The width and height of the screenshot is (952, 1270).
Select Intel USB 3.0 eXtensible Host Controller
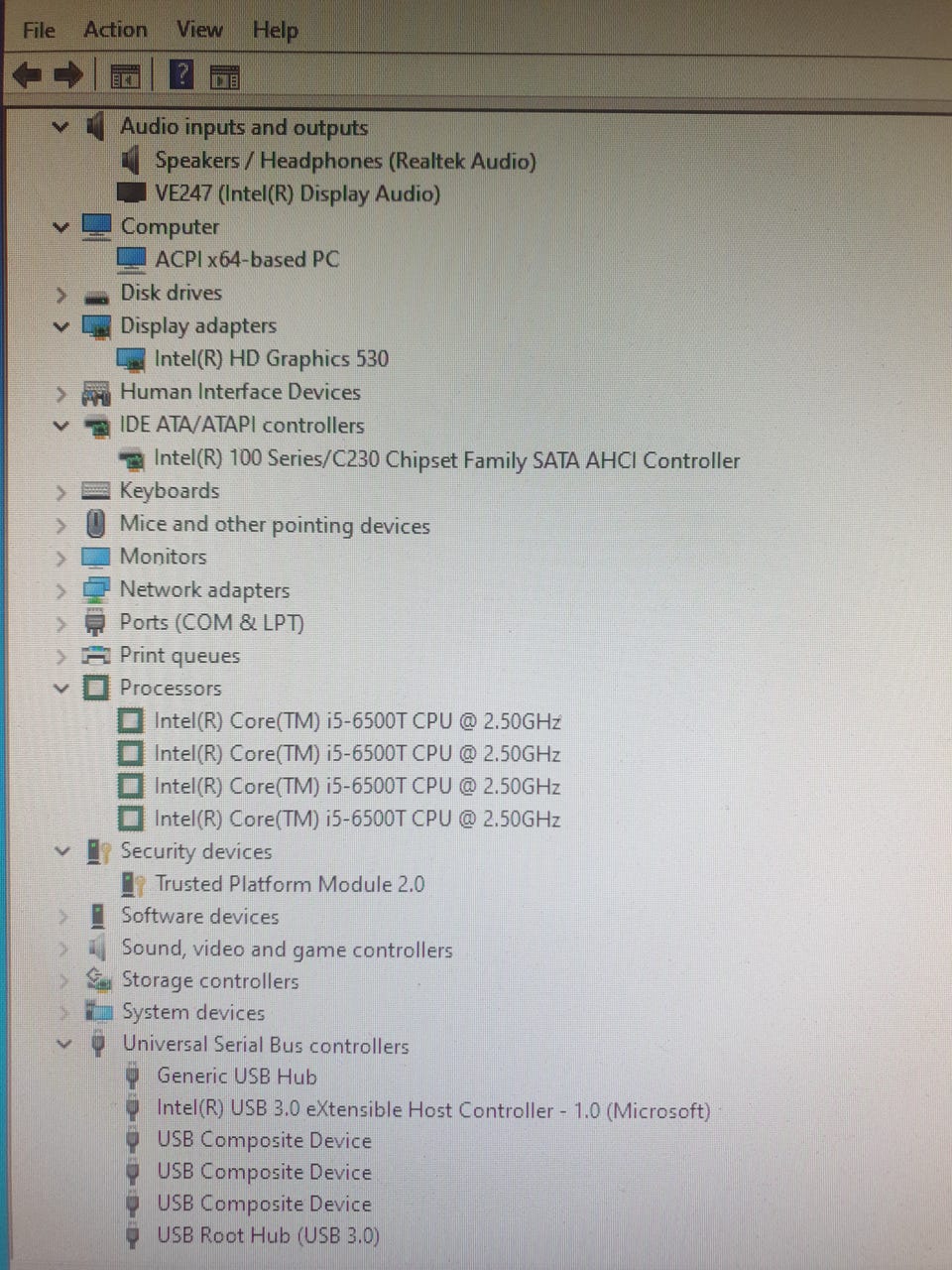click(x=433, y=1109)
